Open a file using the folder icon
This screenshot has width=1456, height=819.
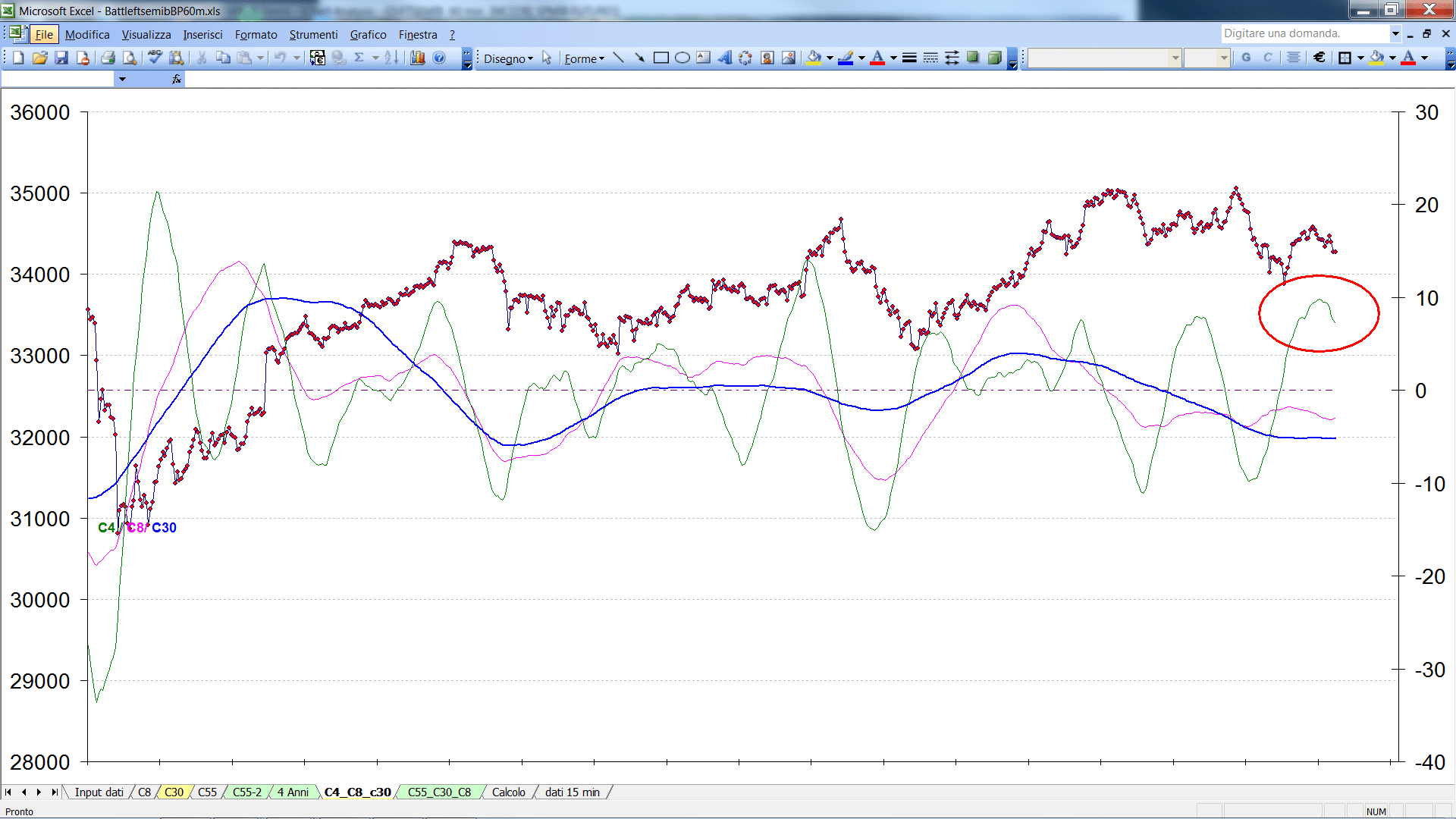[40, 58]
